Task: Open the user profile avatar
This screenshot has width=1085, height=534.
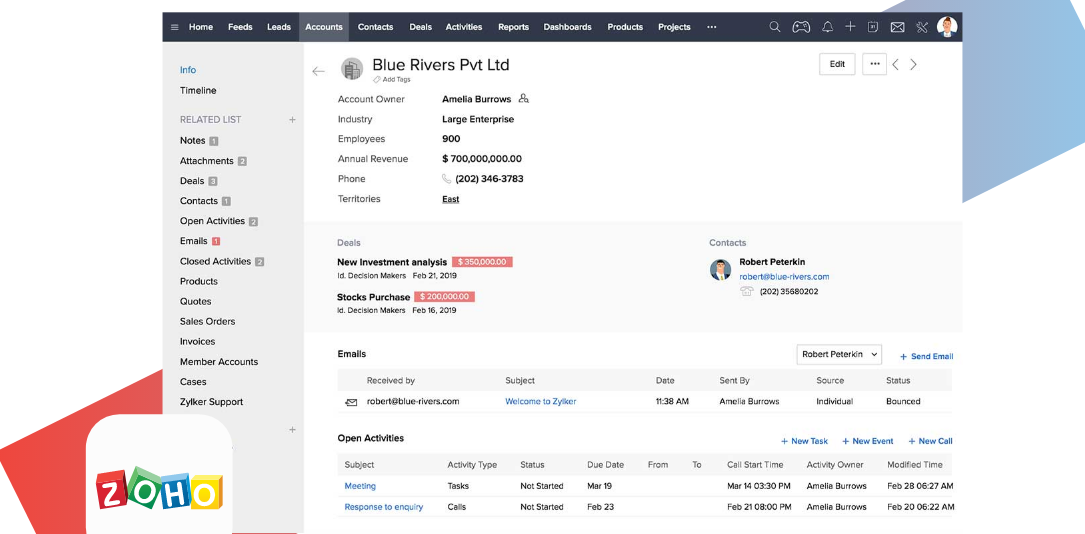Action: [947, 27]
